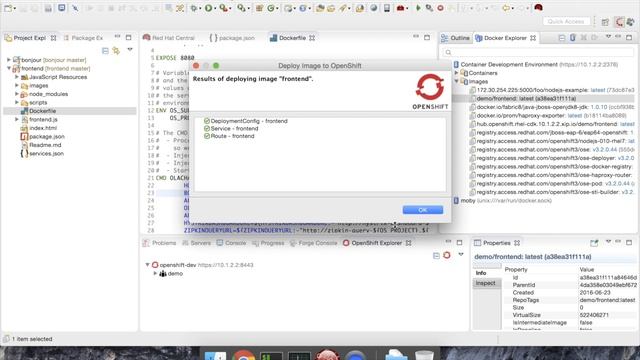This screenshot has height=360, width=640.
Task: Click the red stop circle toolbar icon
Action: [440, 8]
